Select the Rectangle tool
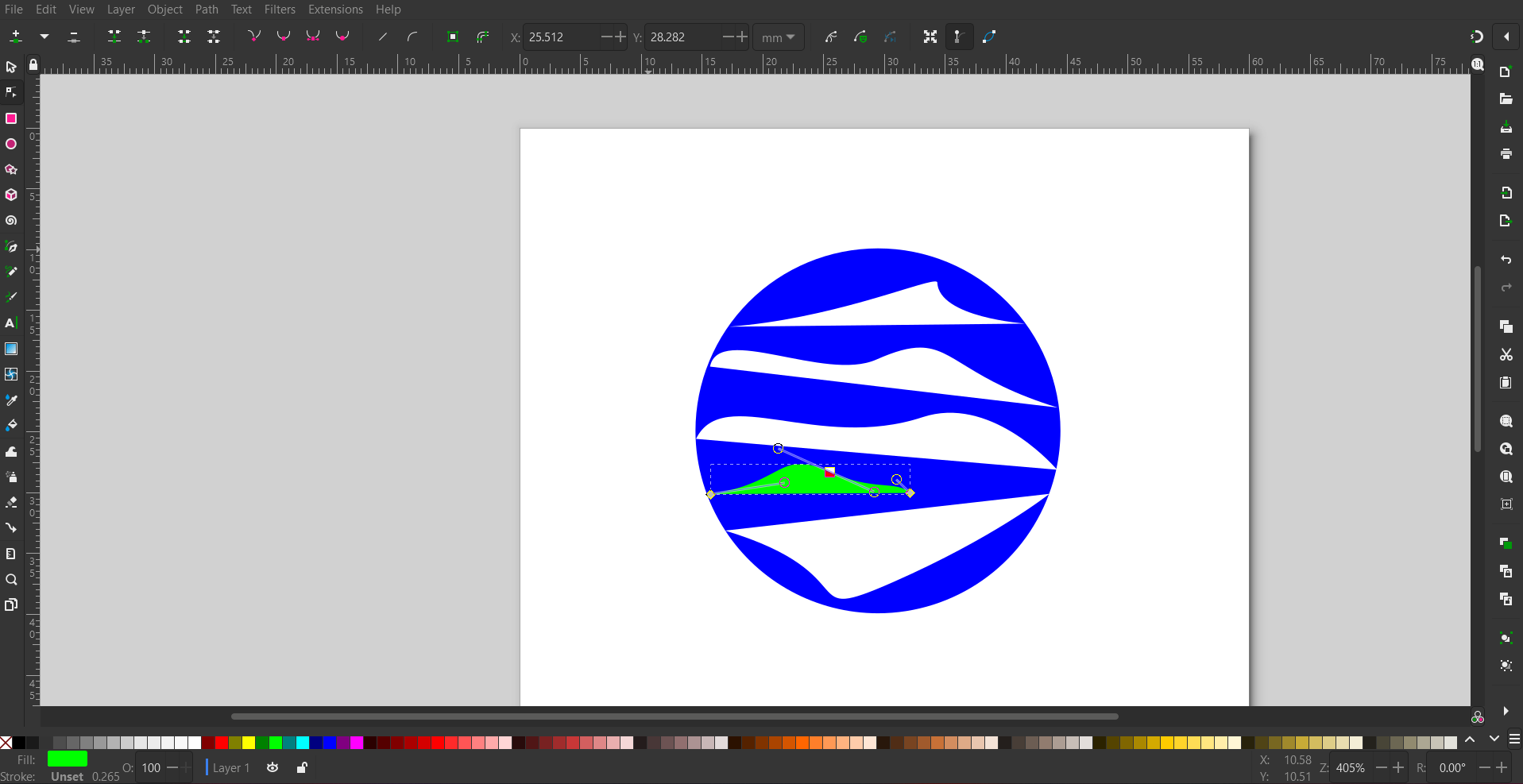 click(x=11, y=118)
